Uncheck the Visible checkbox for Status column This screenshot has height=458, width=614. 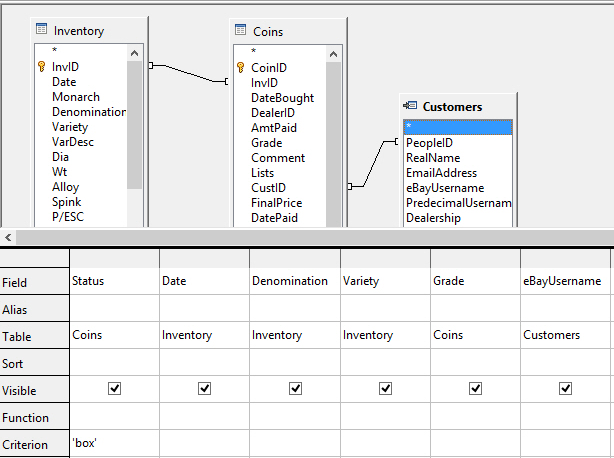point(114,389)
